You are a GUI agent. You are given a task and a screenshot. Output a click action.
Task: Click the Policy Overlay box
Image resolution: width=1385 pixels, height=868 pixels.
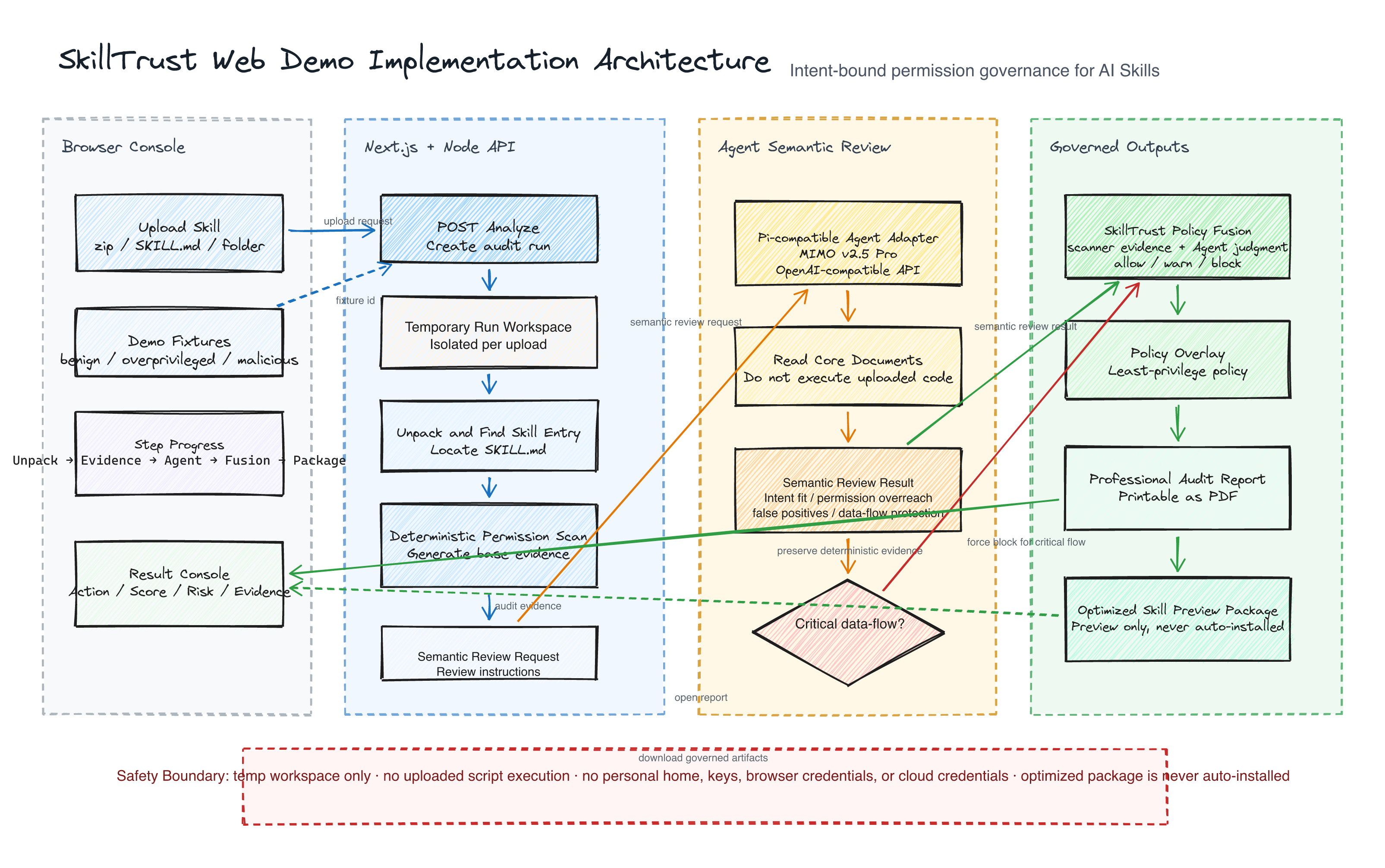(1177, 359)
